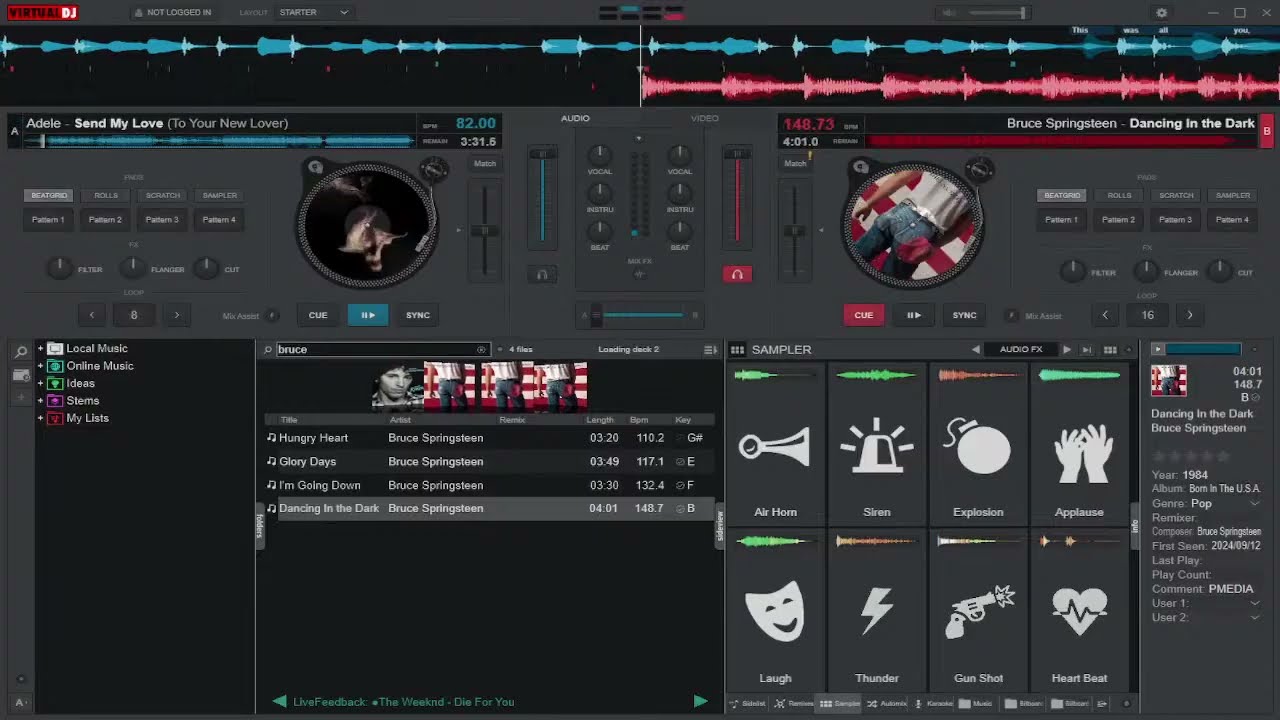The height and width of the screenshot is (720, 1280).
Task: Click the My Lists folder icon
Action: point(56,418)
